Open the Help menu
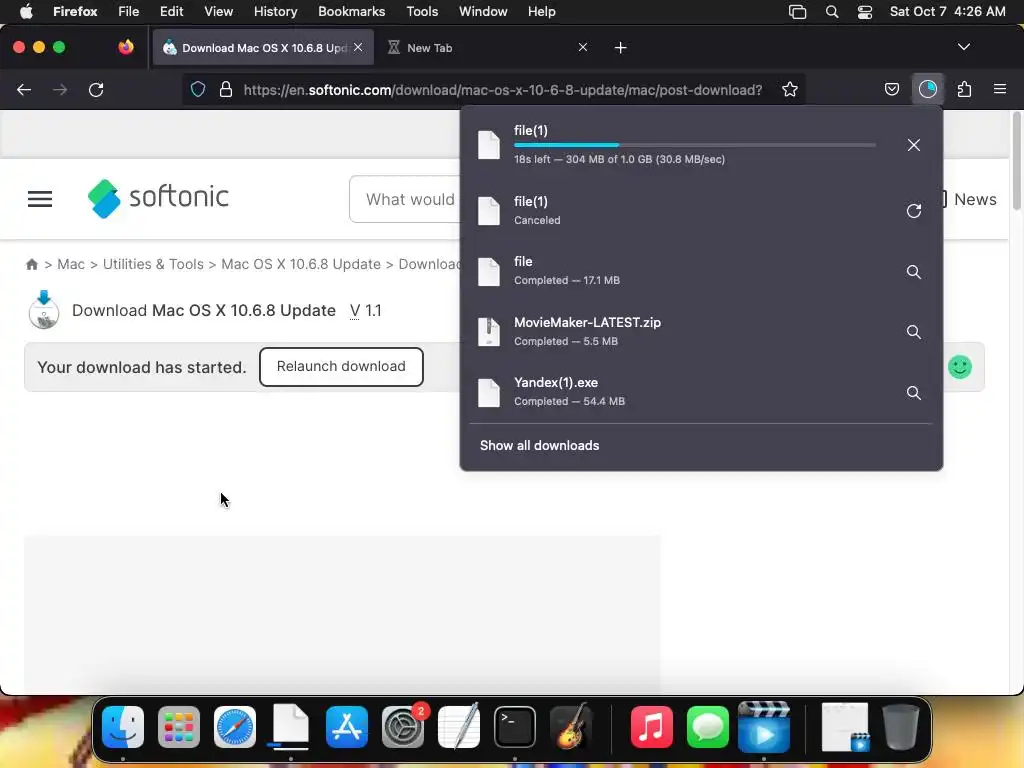This screenshot has height=768, width=1024. (541, 11)
